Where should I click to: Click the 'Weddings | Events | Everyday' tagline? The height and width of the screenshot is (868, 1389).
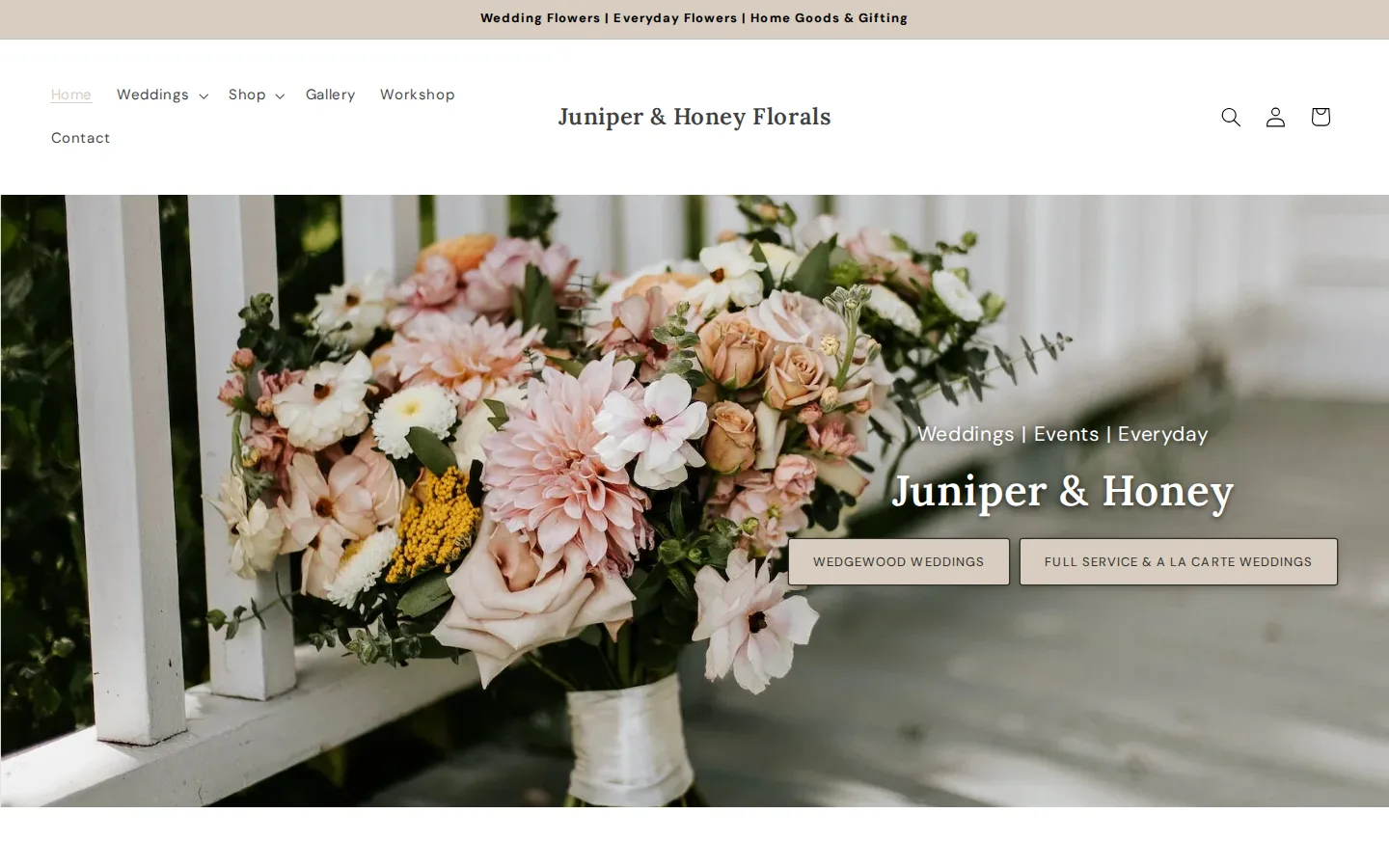tap(1062, 434)
